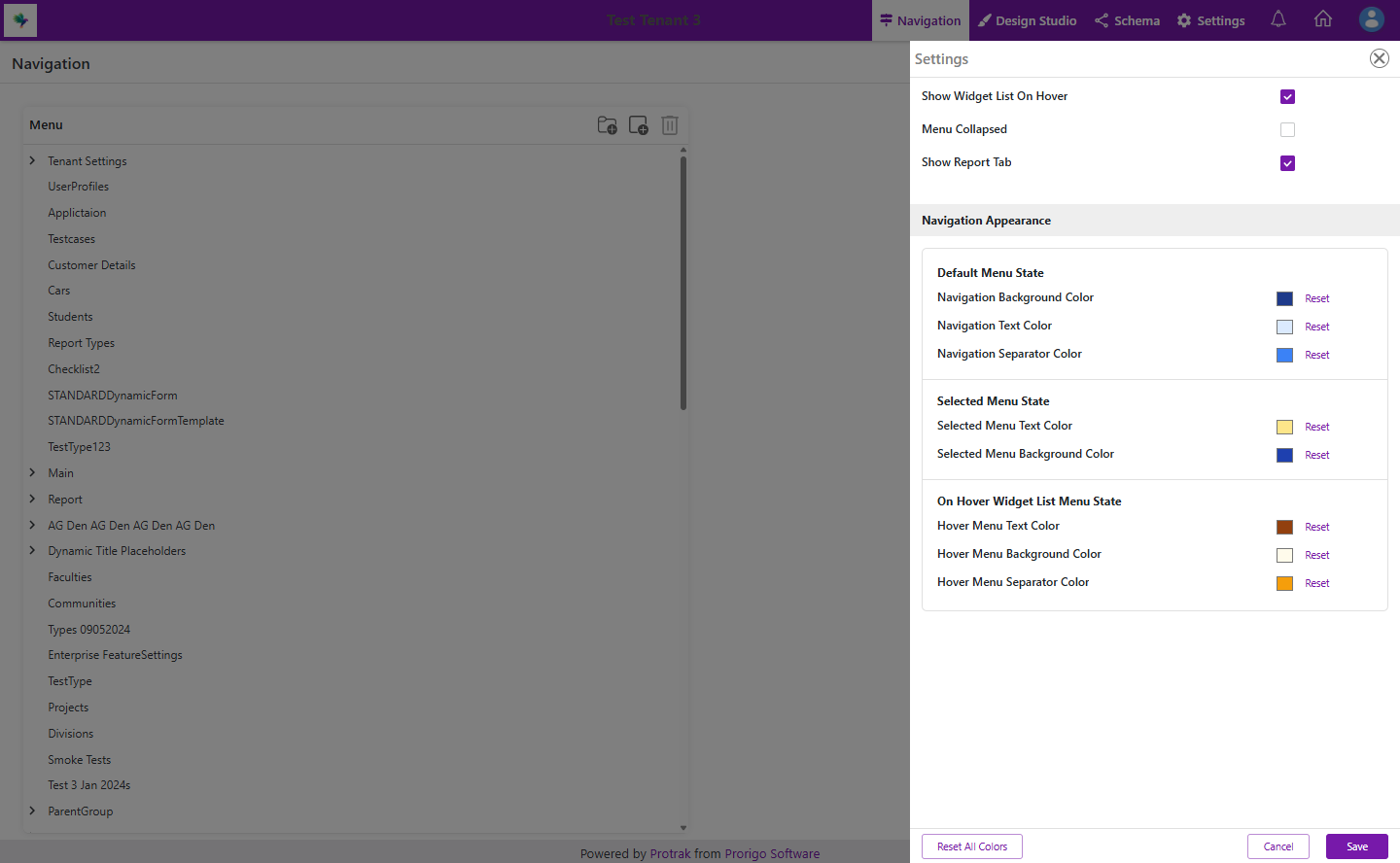
Task: Click the Reset All Colors button
Action: 972,846
